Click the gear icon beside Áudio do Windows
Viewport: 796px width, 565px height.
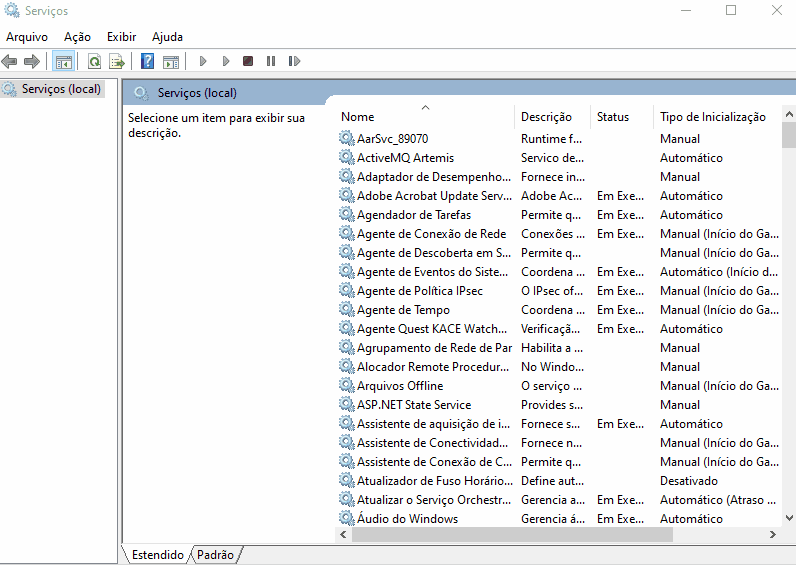tap(346, 518)
